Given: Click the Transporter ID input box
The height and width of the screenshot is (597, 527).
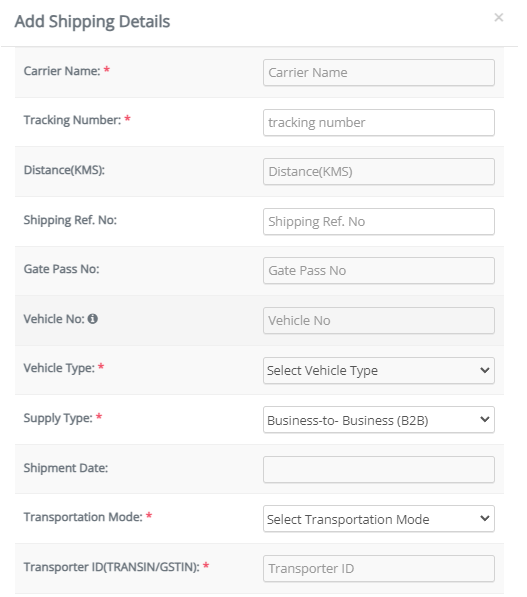Looking at the screenshot, I should (x=378, y=568).
